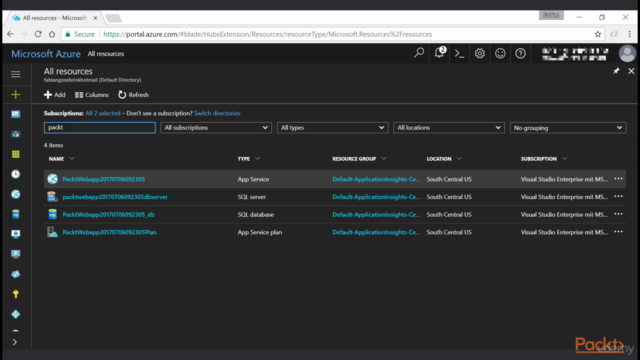The height and width of the screenshot is (360, 640).
Task: Open All locations dropdown
Action: [x=449, y=128]
